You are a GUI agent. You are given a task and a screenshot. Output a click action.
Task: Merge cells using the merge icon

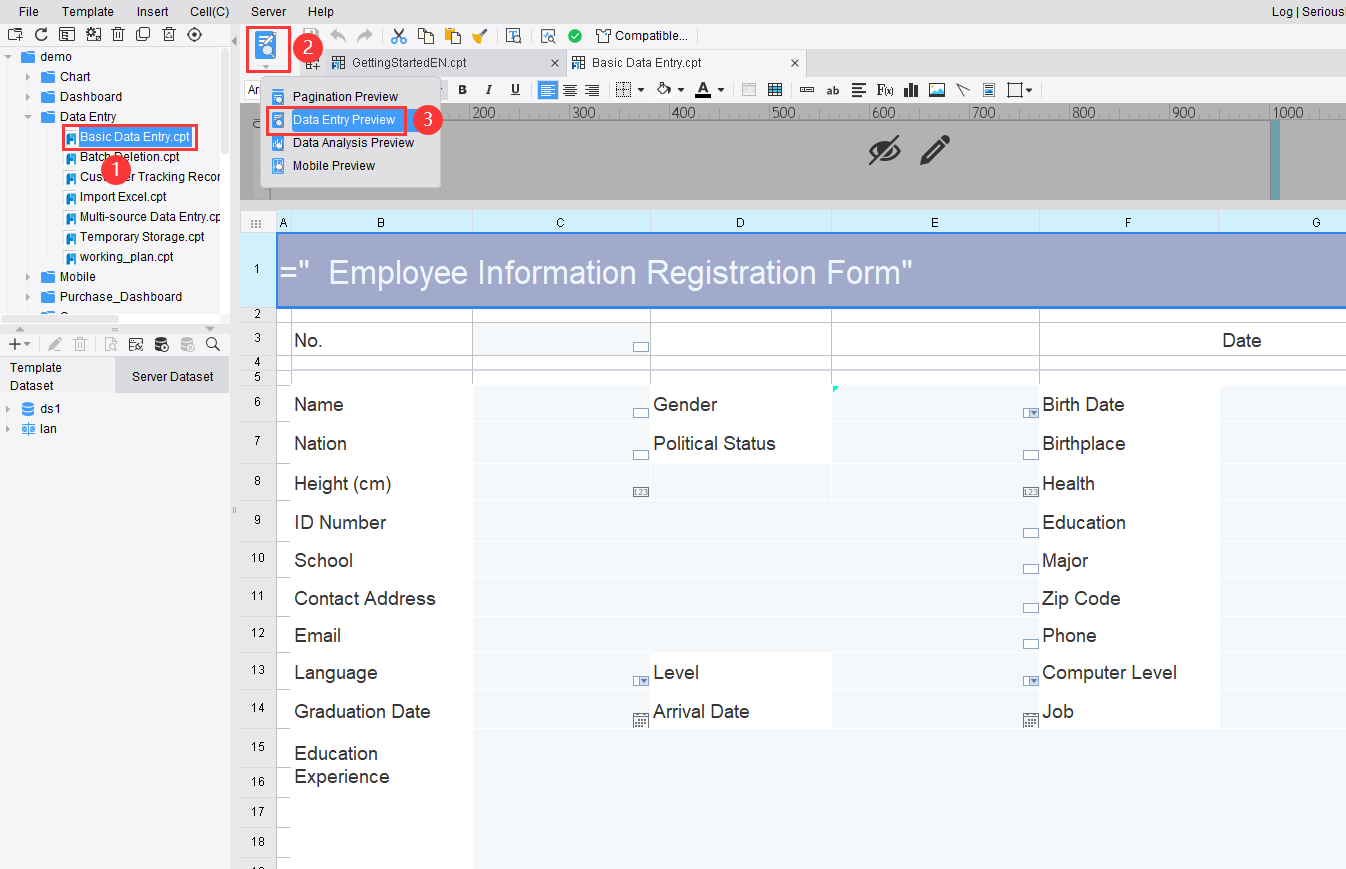pyautogui.click(x=775, y=90)
